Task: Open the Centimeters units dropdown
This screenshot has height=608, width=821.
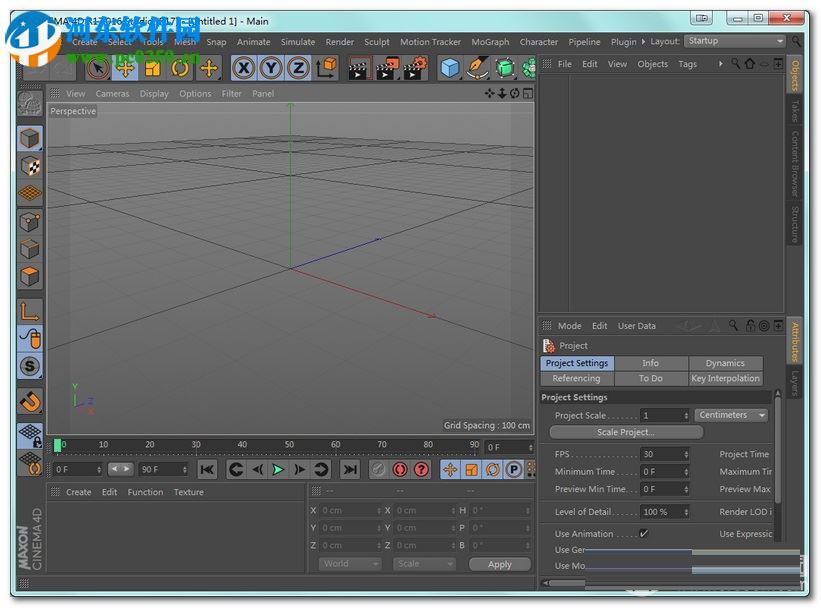Action: point(730,415)
